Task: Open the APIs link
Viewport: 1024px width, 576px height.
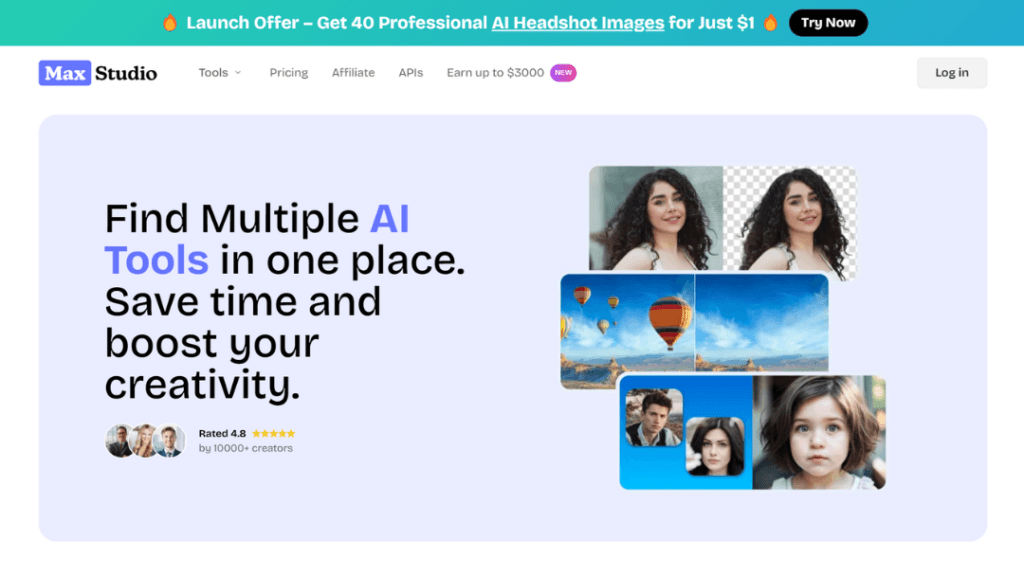Action: [411, 72]
